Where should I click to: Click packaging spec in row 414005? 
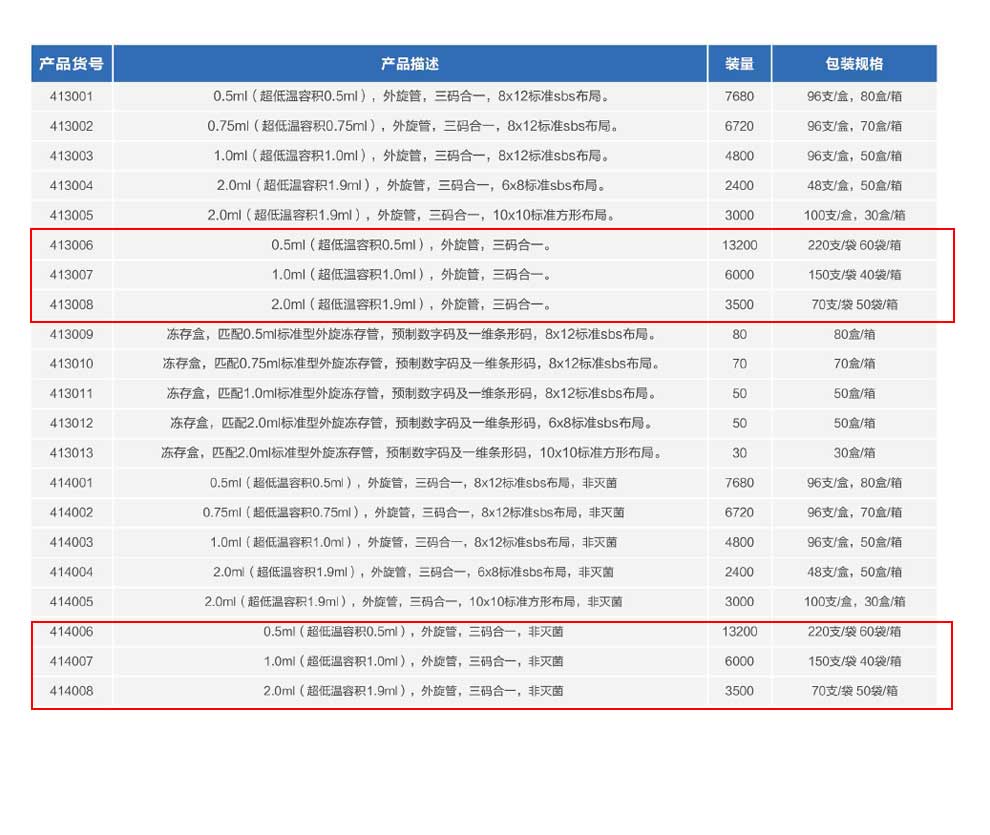pyautogui.click(x=854, y=602)
